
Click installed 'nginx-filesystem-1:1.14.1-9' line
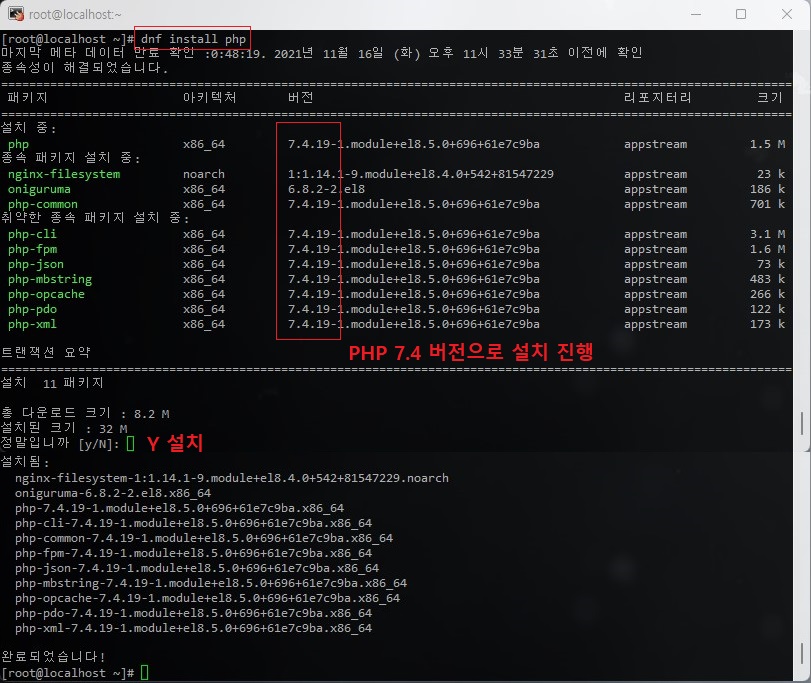coord(231,478)
